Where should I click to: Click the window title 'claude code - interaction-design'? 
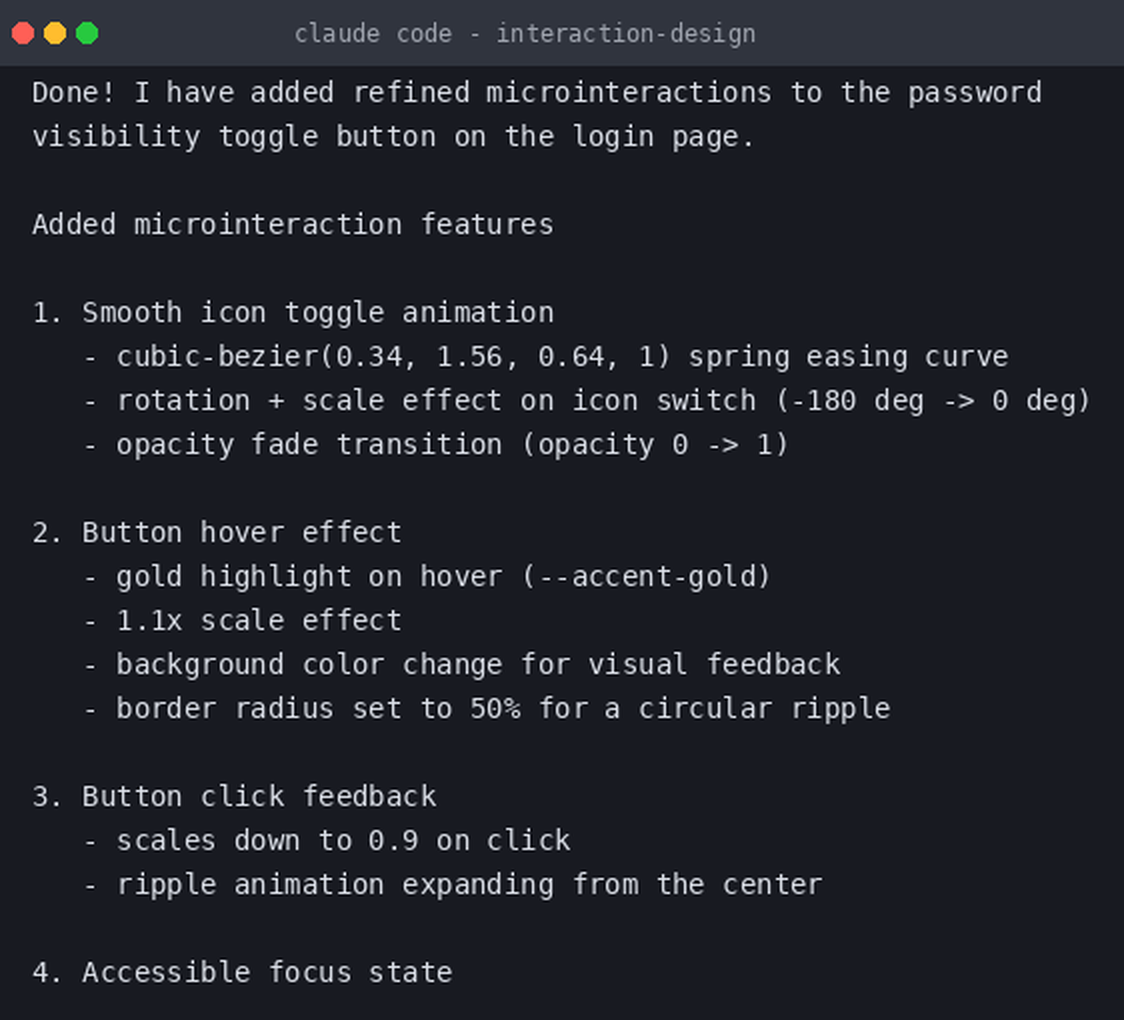[525, 34]
